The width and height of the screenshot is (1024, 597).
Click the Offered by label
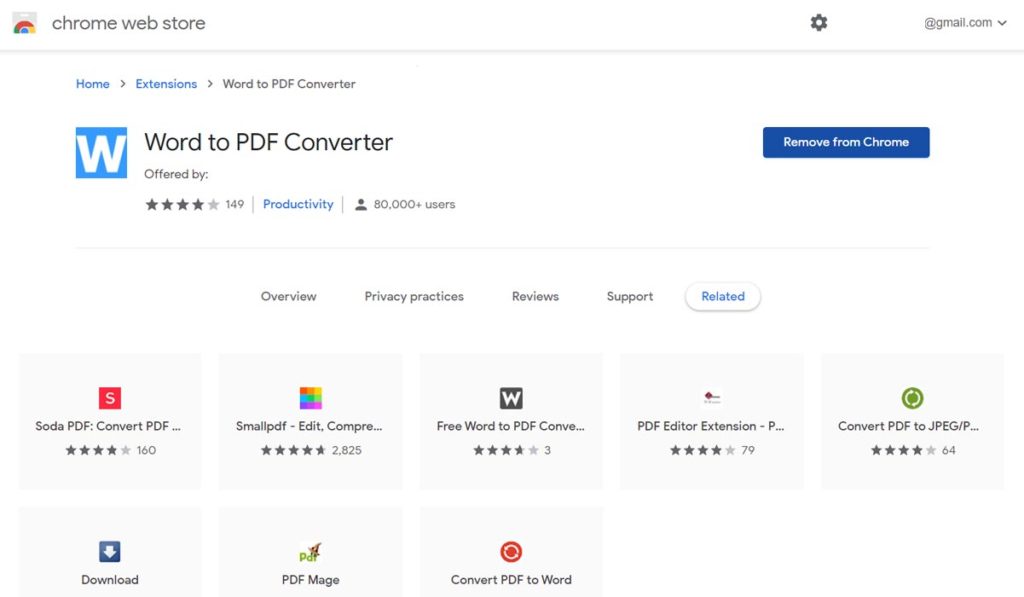tap(176, 174)
